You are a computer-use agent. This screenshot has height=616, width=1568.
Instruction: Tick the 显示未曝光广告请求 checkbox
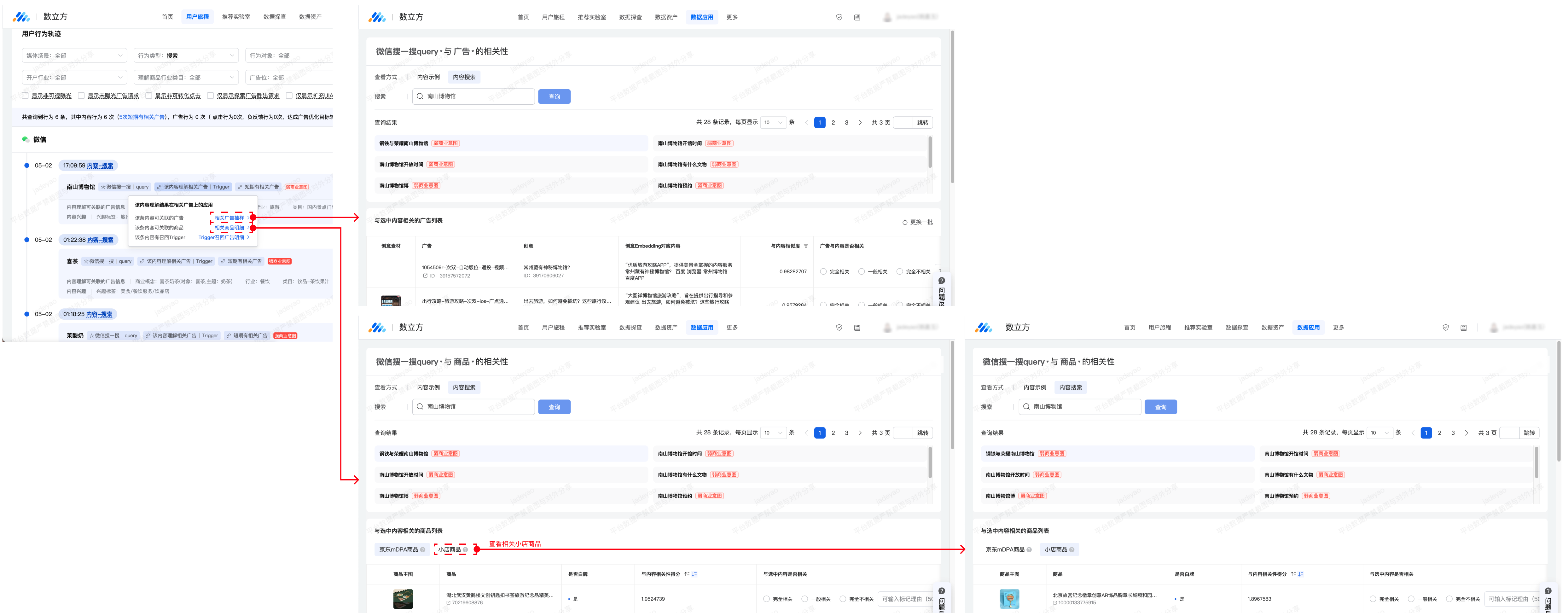click(82, 96)
